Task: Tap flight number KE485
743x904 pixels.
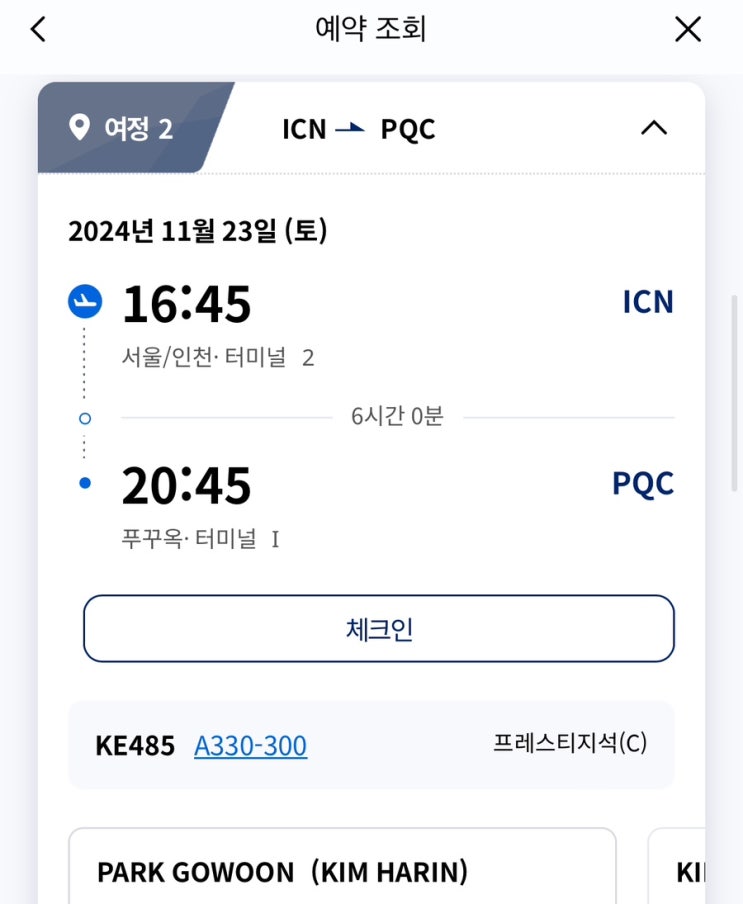Action: 135,746
